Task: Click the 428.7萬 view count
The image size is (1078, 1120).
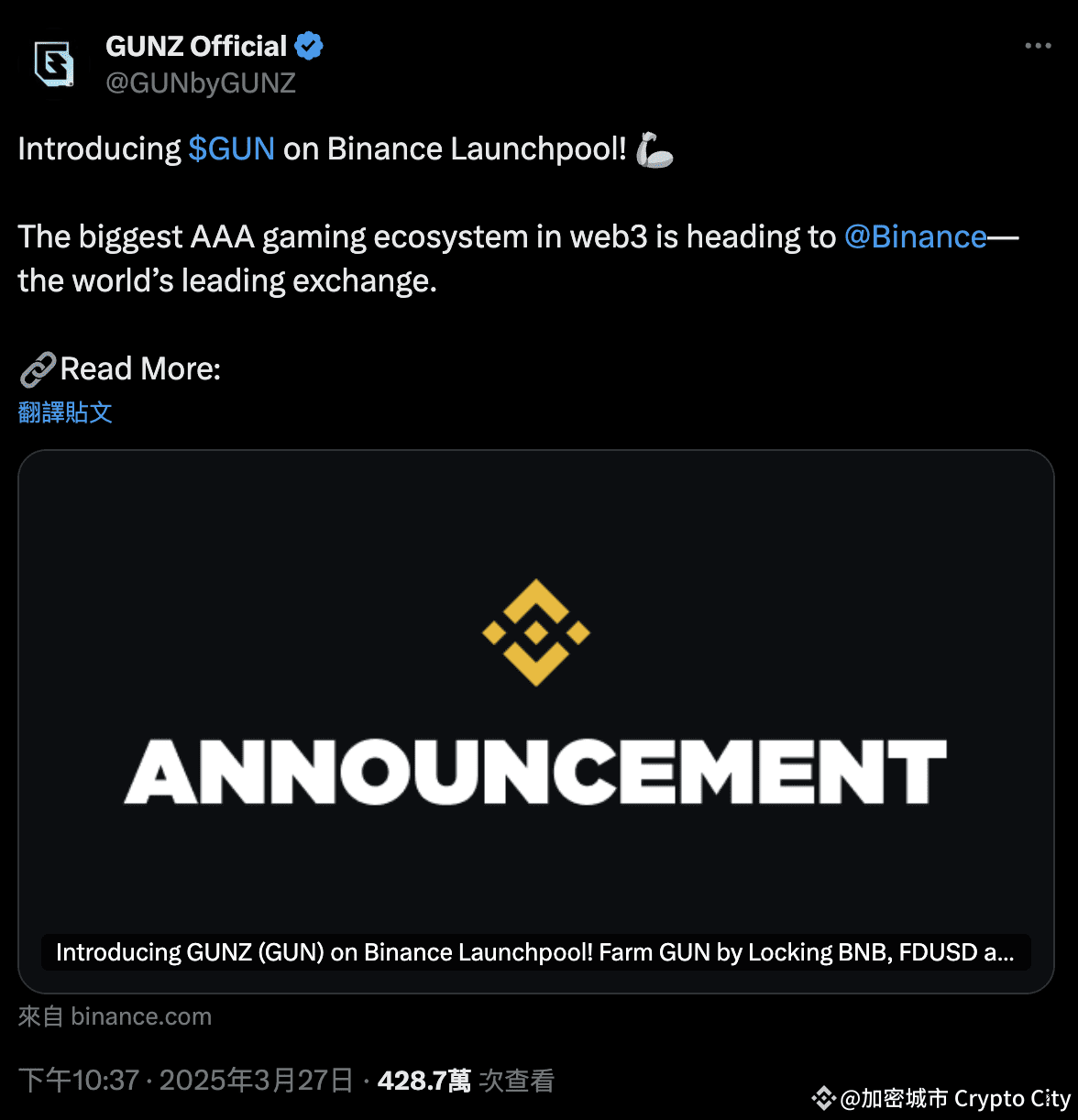Action: [x=423, y=1080]
